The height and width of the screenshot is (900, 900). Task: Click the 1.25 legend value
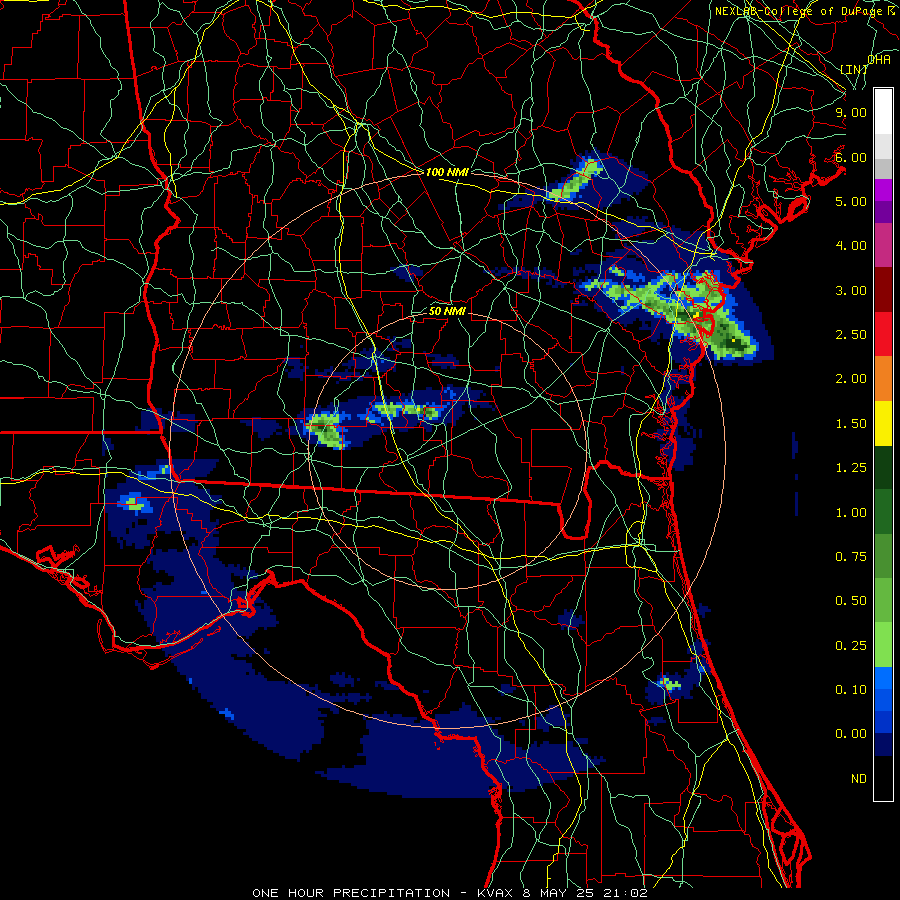point(851,468)
